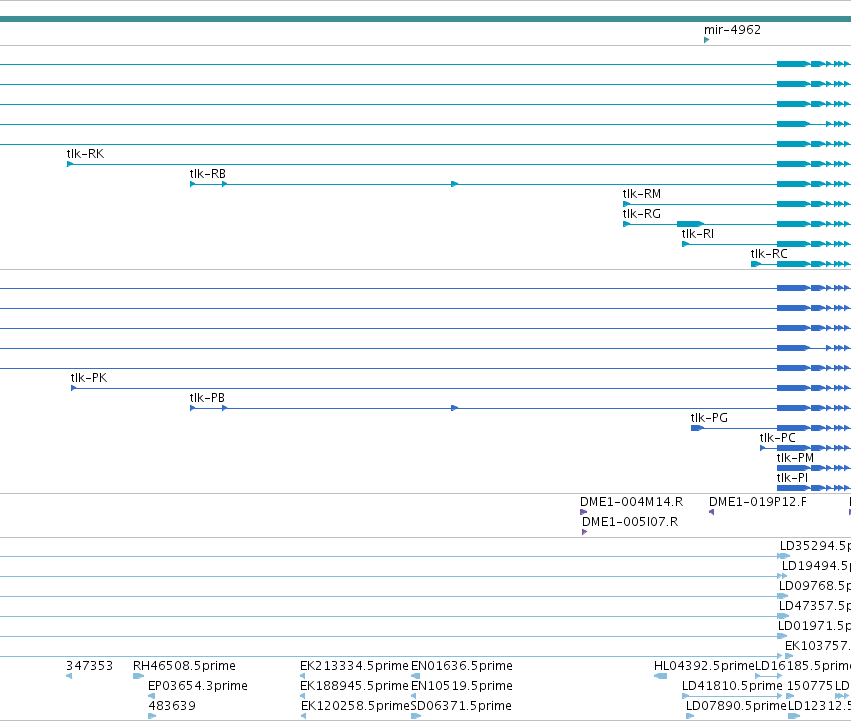Image resolution: width=851 pixels, height=721 pixels.
Task: Select the EK188945.5prime EST label
Action: tap(354, 686)
